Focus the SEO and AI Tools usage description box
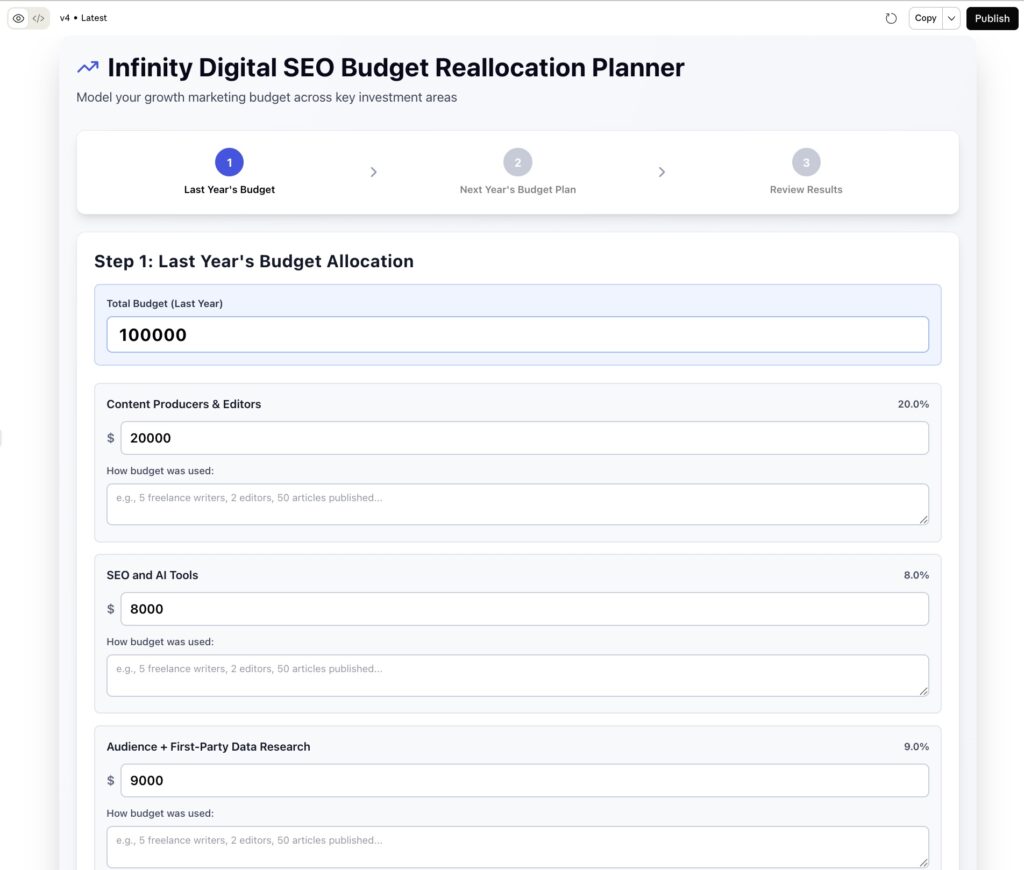 point(517,675)
